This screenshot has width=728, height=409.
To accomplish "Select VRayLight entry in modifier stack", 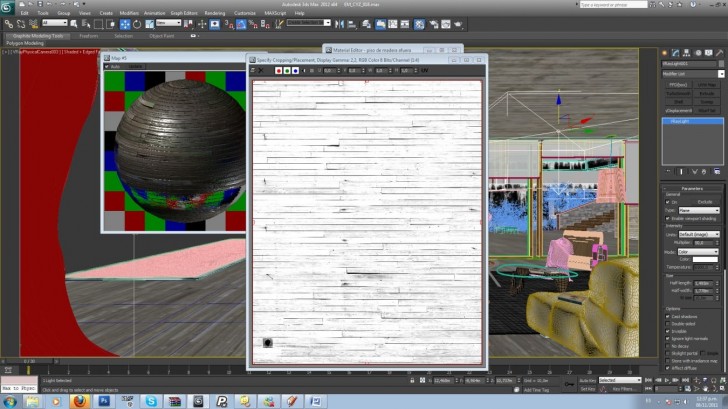I will pos(692,121).
